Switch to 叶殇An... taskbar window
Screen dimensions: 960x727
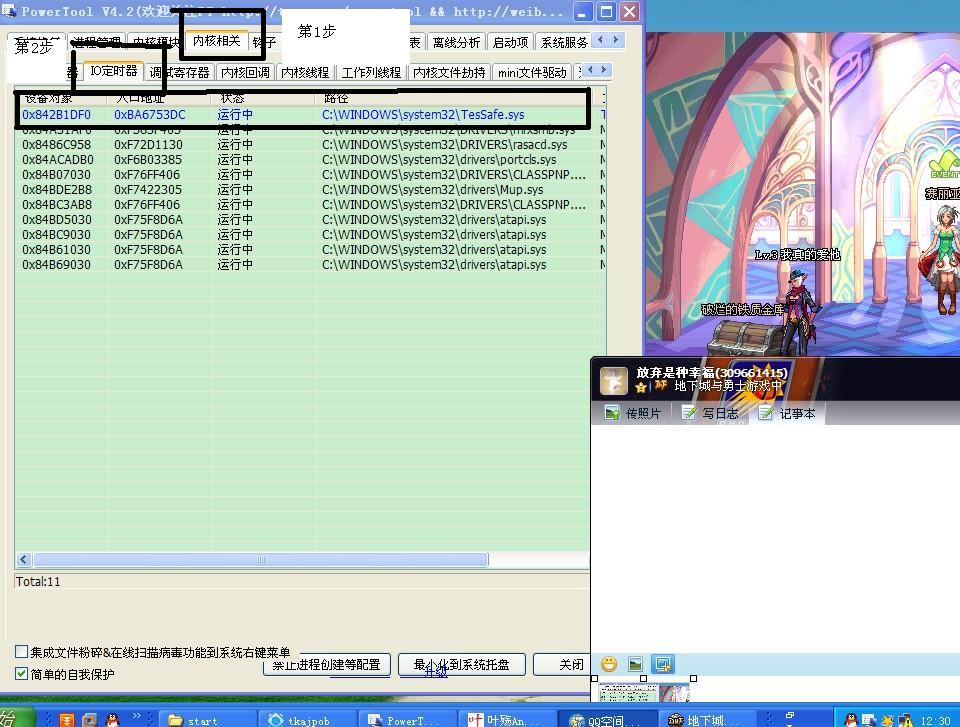point(508,720)
